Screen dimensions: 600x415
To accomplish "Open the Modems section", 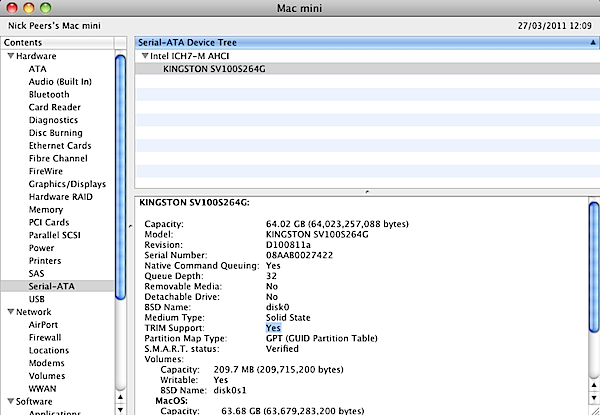I will (x=47, y=363).
